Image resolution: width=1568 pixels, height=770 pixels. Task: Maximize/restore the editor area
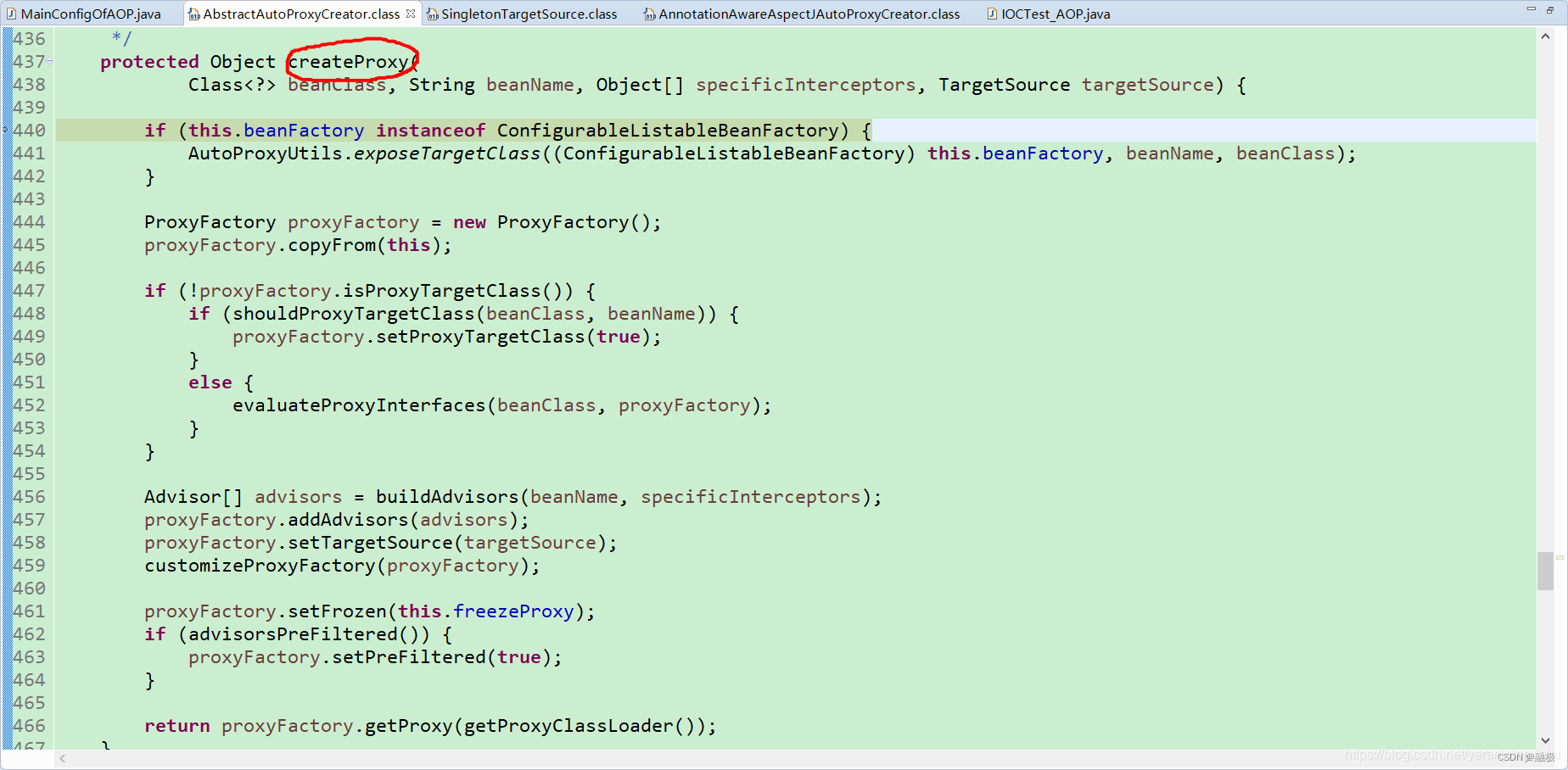pos(1550,9)
